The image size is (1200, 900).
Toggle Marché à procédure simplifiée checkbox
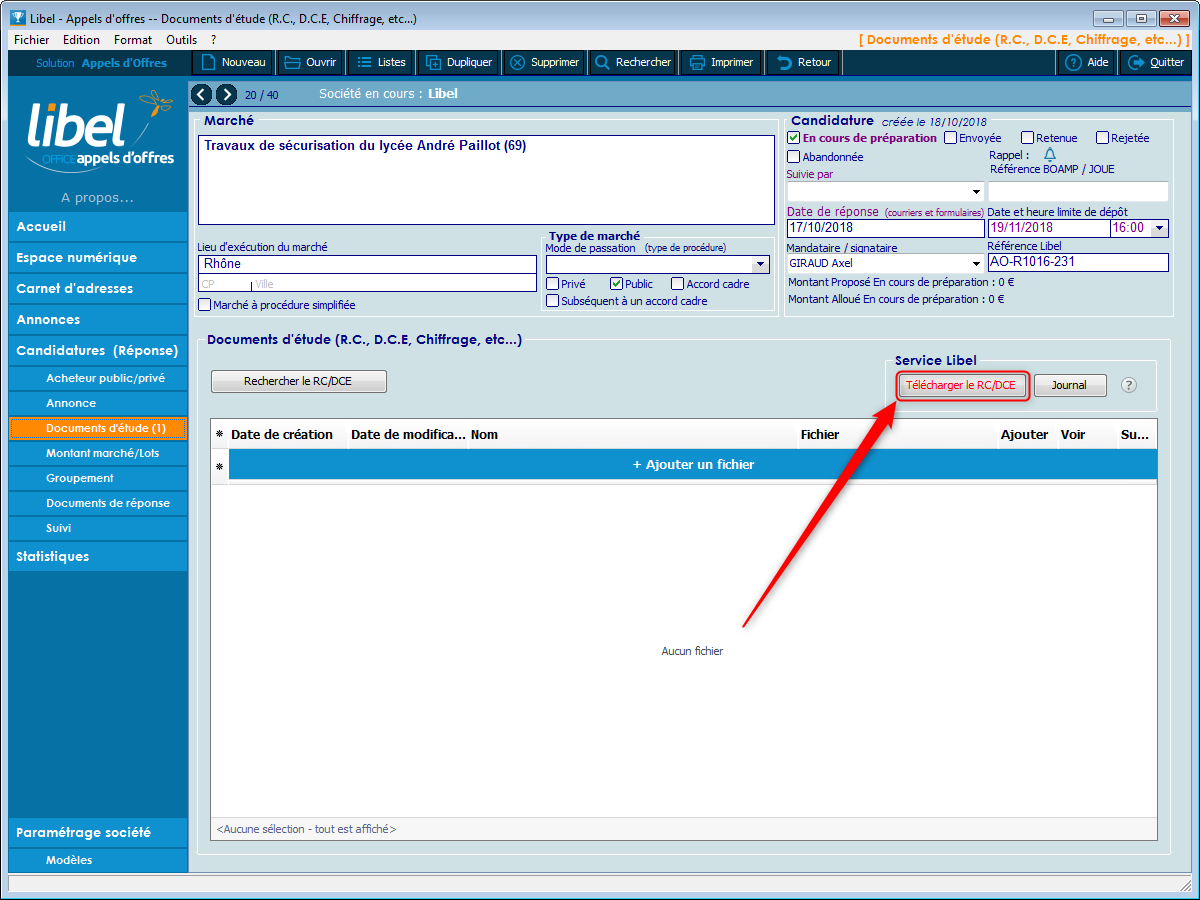pos(205,305)
